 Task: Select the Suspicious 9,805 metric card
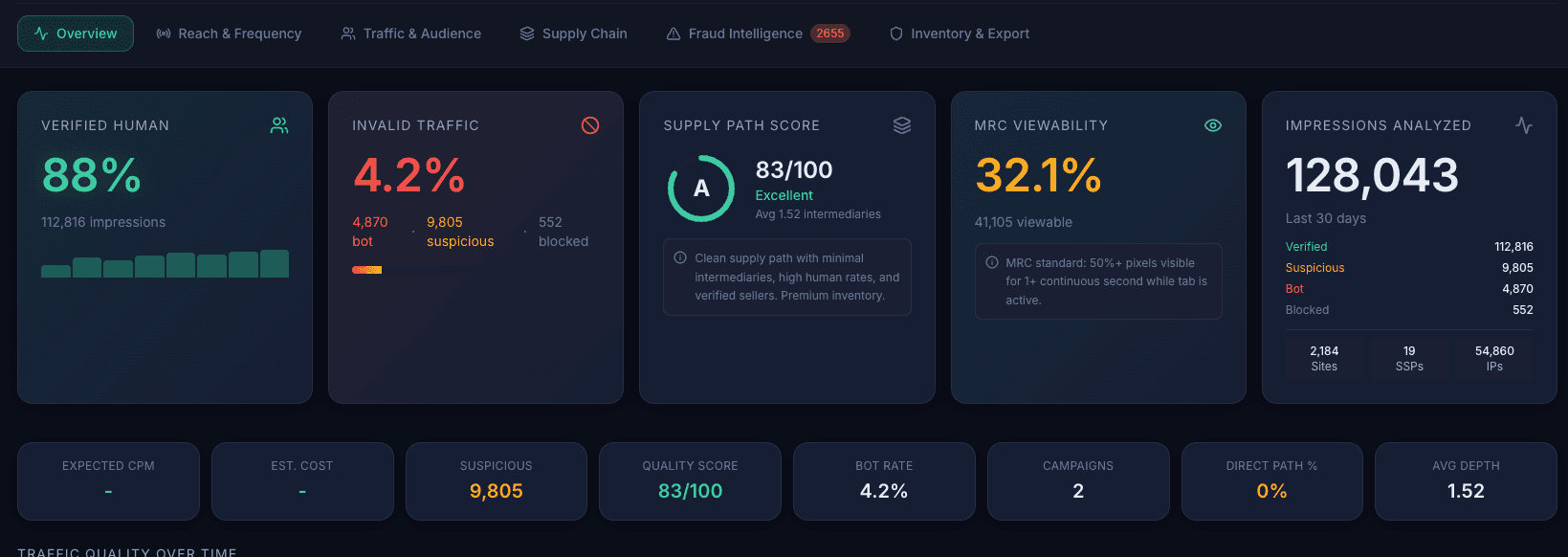[x=497, y=481]
